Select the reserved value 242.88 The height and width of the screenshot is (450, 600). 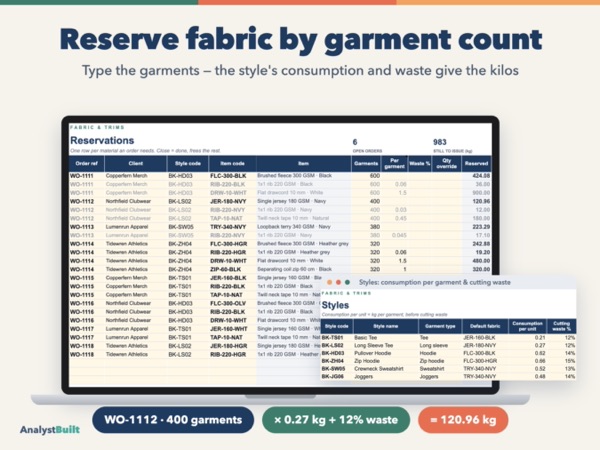pos(481,244)
